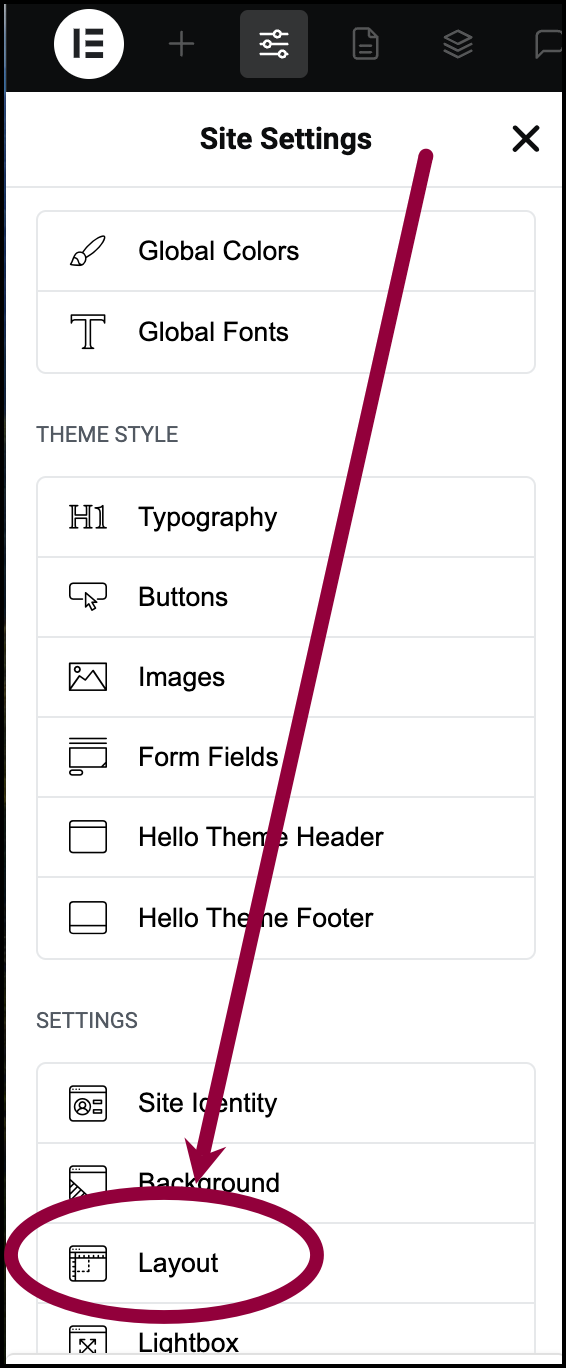Screen dimensions: 566x1368
Task: Open Hello Theme Footer settings
Action: tap(286, 918)
